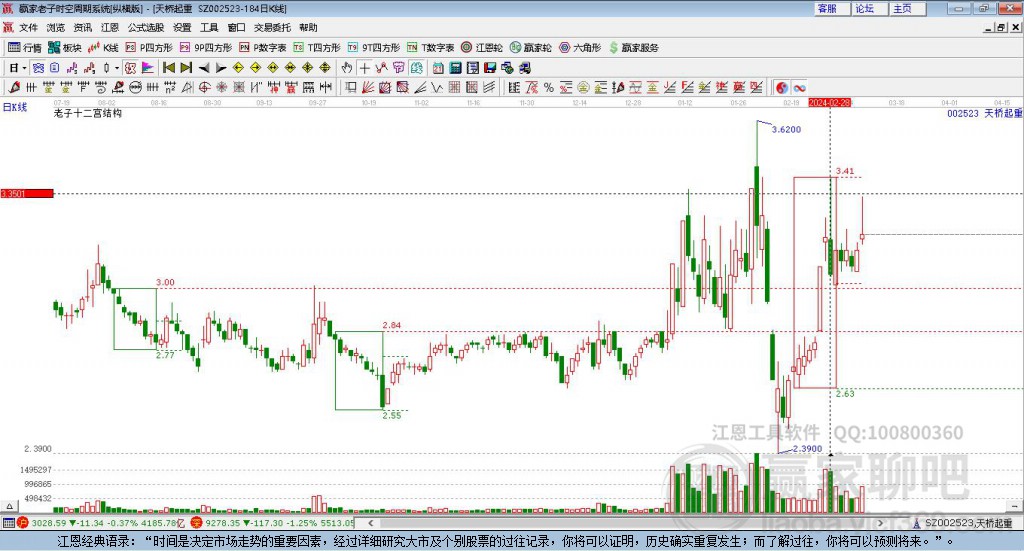Click the highlighted 2024-02-28 date marker
This screenshot has width=1024, height=551.
pyautogui.click(x=829, y=102)
